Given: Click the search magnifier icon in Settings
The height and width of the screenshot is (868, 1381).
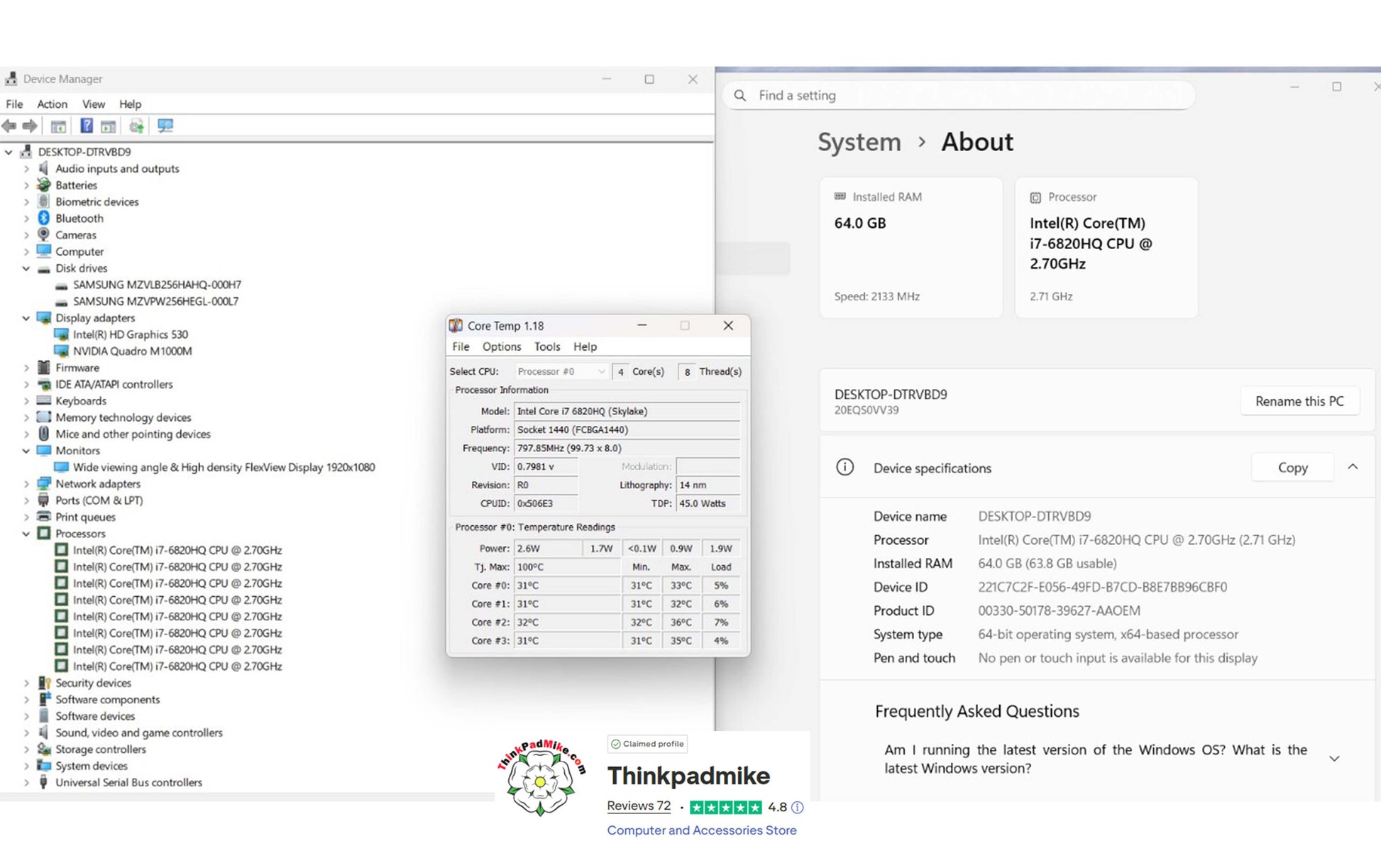Looking at the screenshot, I should click(x=740, y=95).
